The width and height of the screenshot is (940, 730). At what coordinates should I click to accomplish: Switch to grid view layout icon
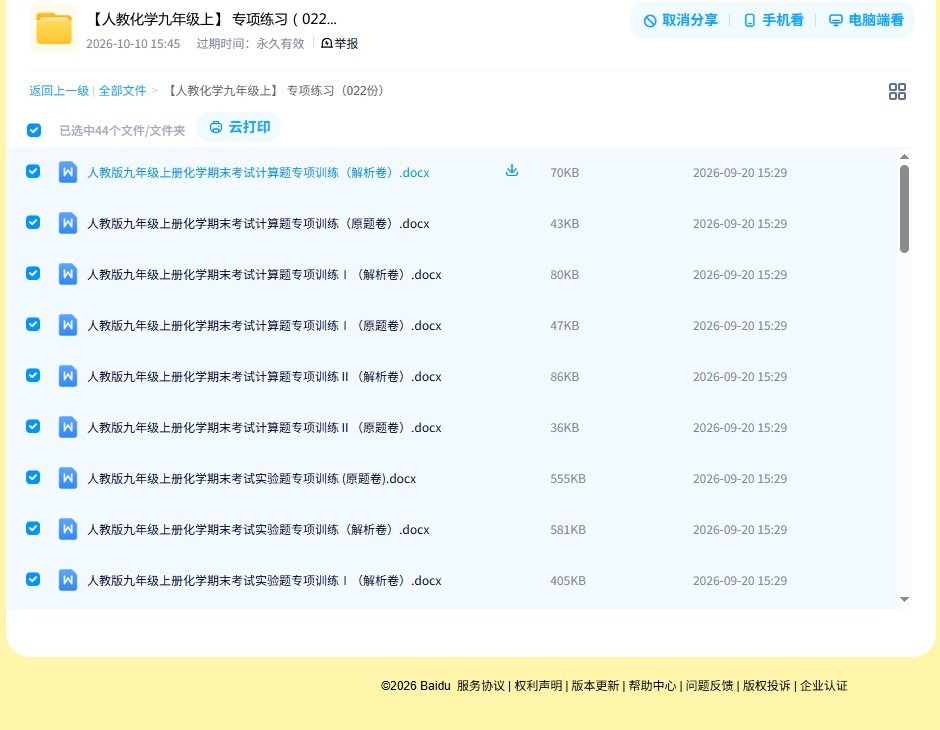coord(897,92)
